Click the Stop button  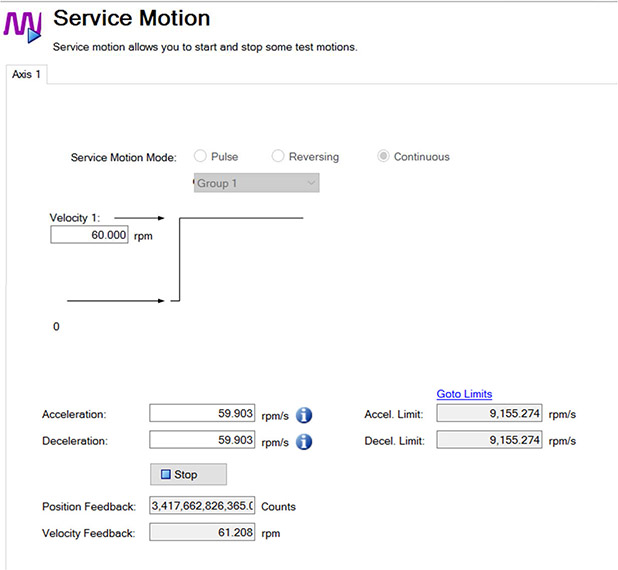pos(188,474)
